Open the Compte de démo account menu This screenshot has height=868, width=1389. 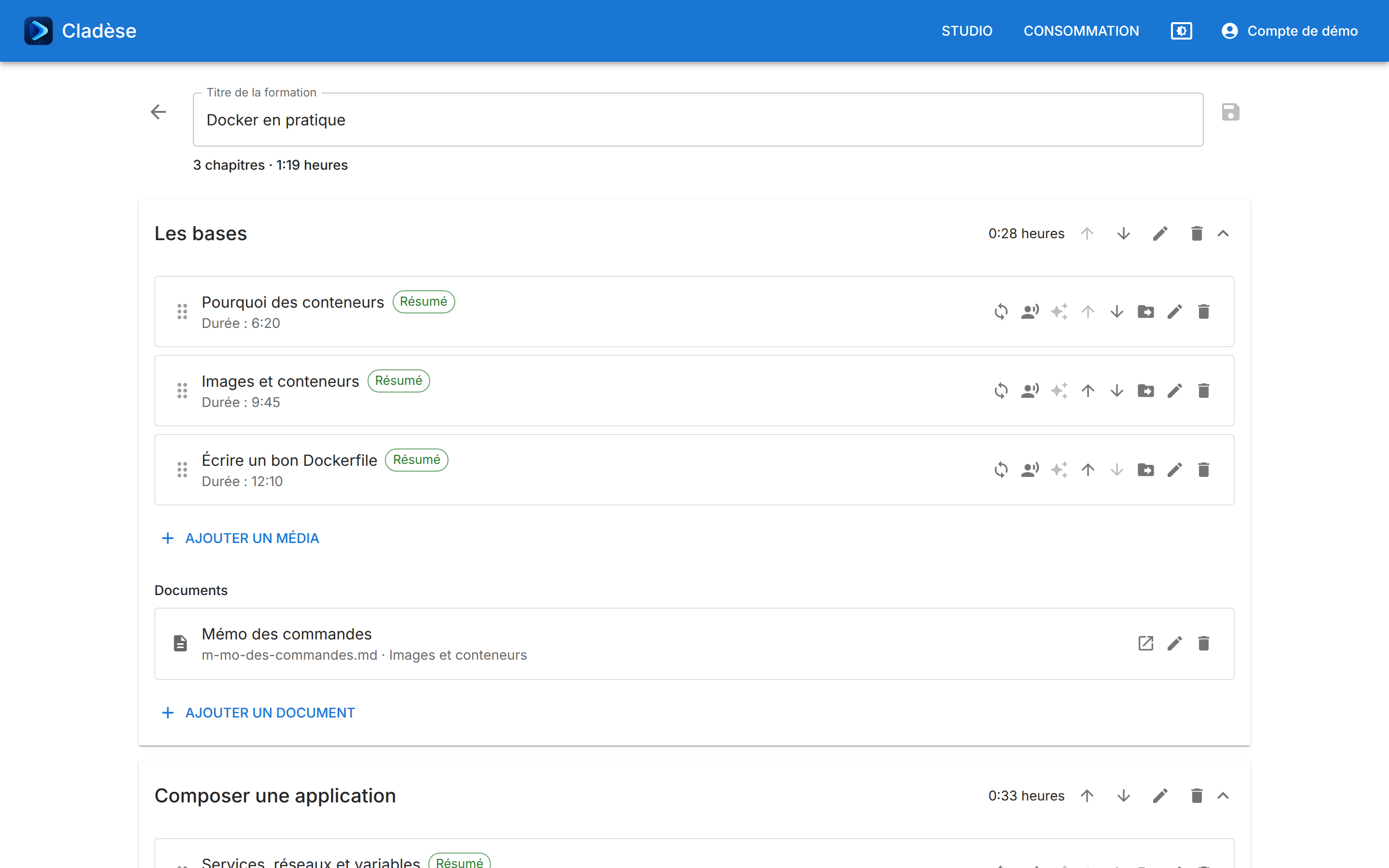(1289, 31)
